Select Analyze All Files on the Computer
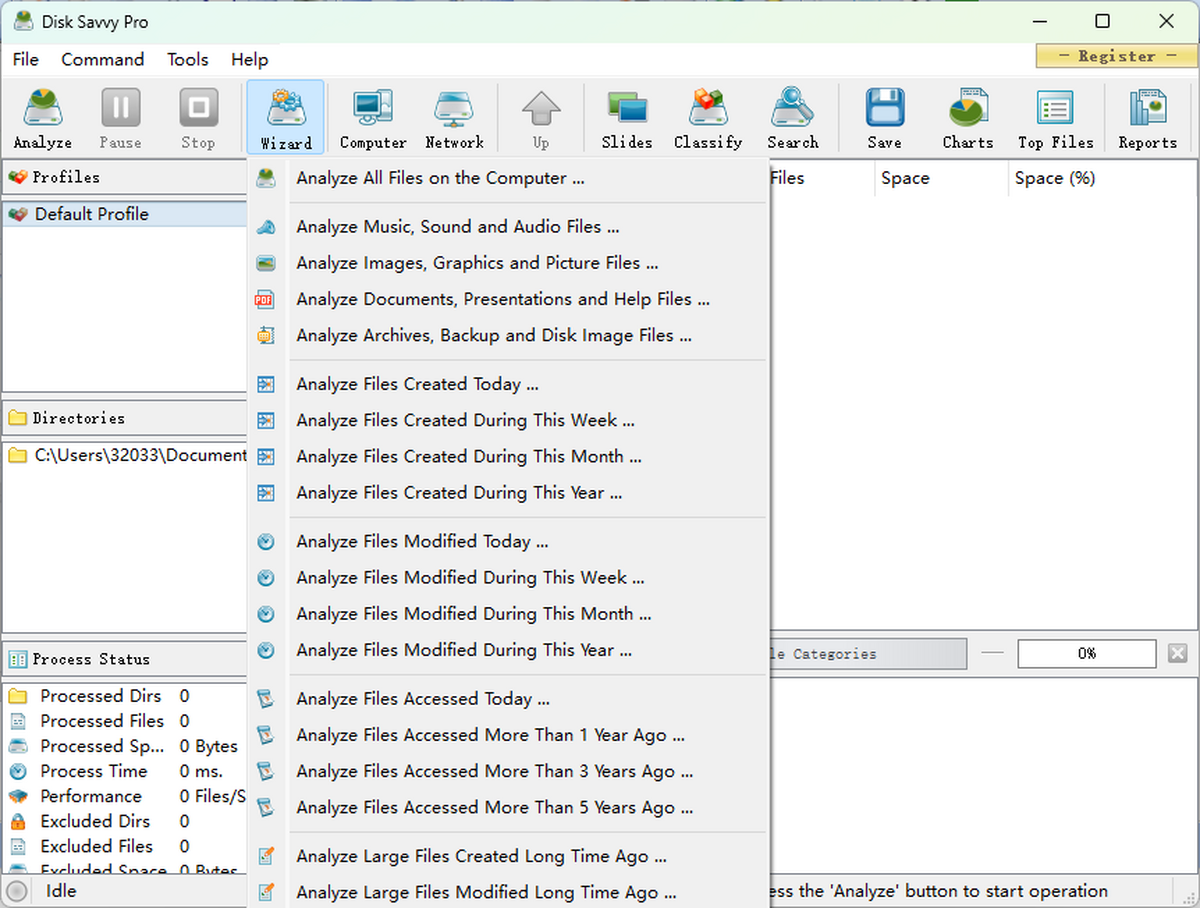 tap(440, 179)
